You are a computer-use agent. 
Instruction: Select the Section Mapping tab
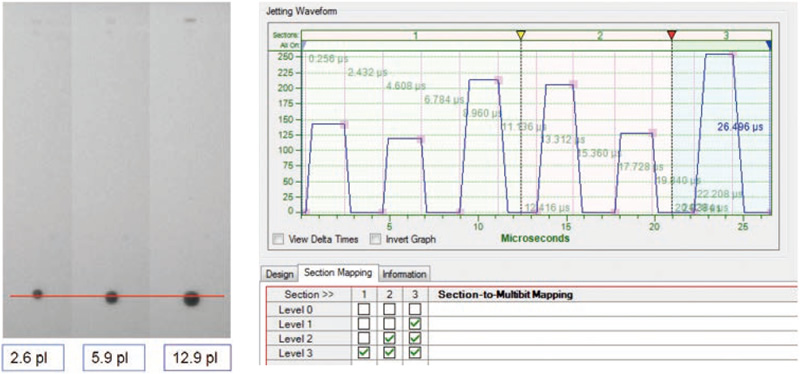coord(338,272)
